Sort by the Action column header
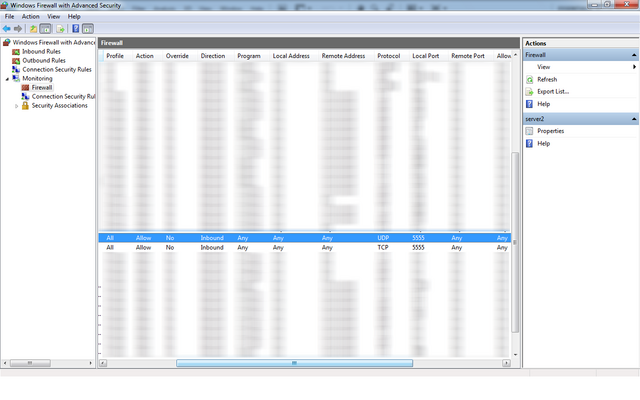Screen dimensions: 640x400 coord(144,56)
